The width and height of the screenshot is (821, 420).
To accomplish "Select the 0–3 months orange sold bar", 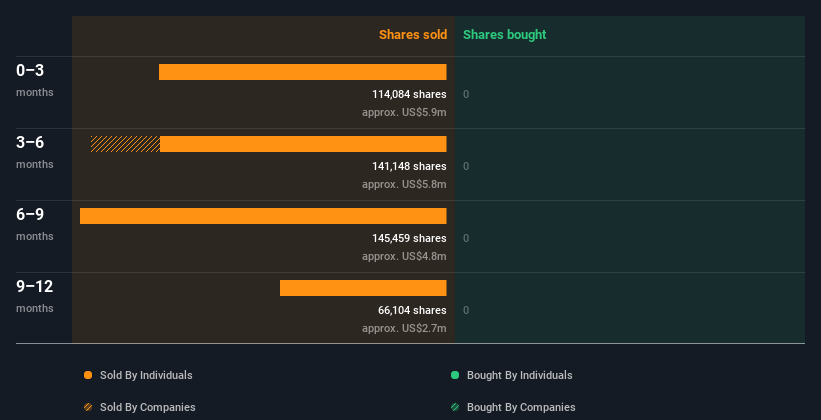I will click(x=303, y=72).
